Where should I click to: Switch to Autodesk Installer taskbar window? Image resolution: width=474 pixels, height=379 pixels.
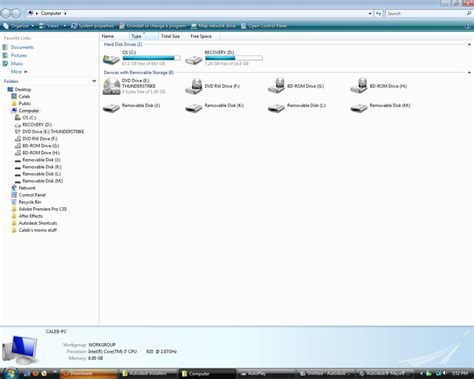coord(148,374)
